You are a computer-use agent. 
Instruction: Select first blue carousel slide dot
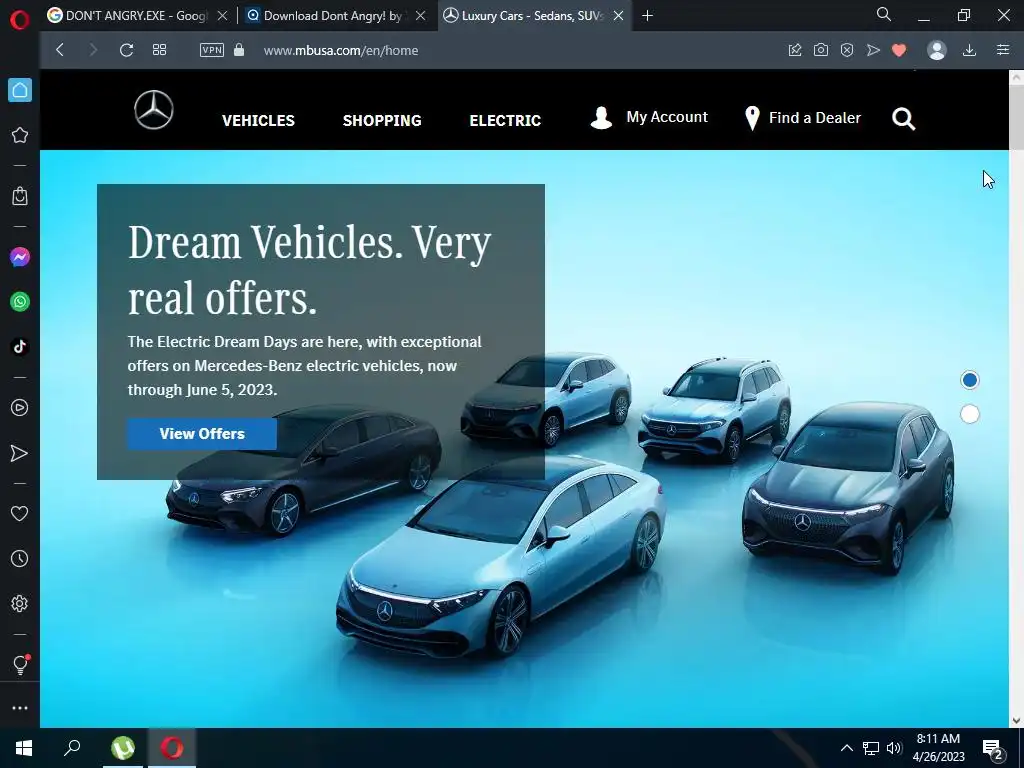[x=970, y=380]
